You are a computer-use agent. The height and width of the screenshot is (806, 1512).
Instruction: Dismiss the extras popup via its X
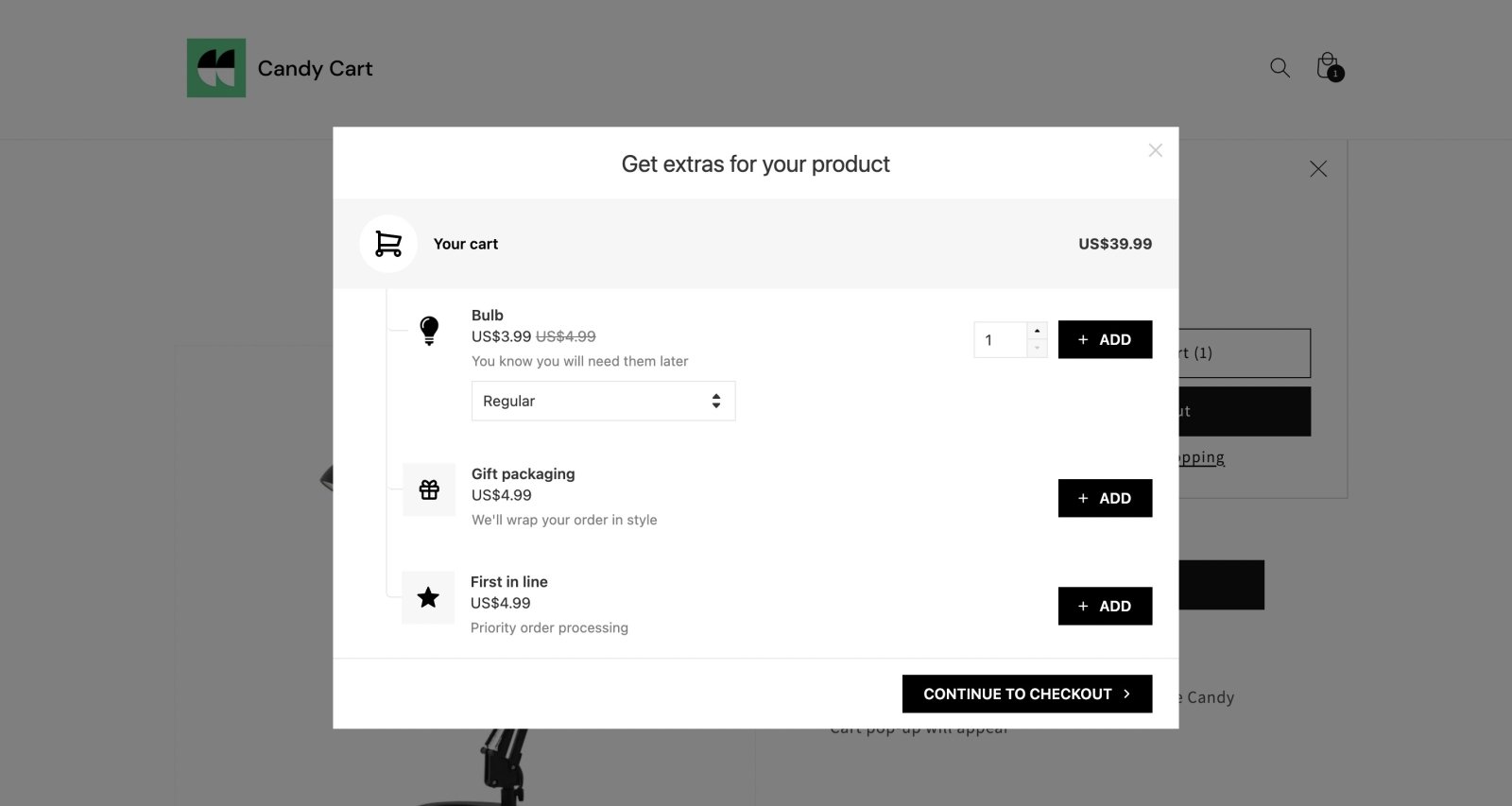pos(1155,150)
